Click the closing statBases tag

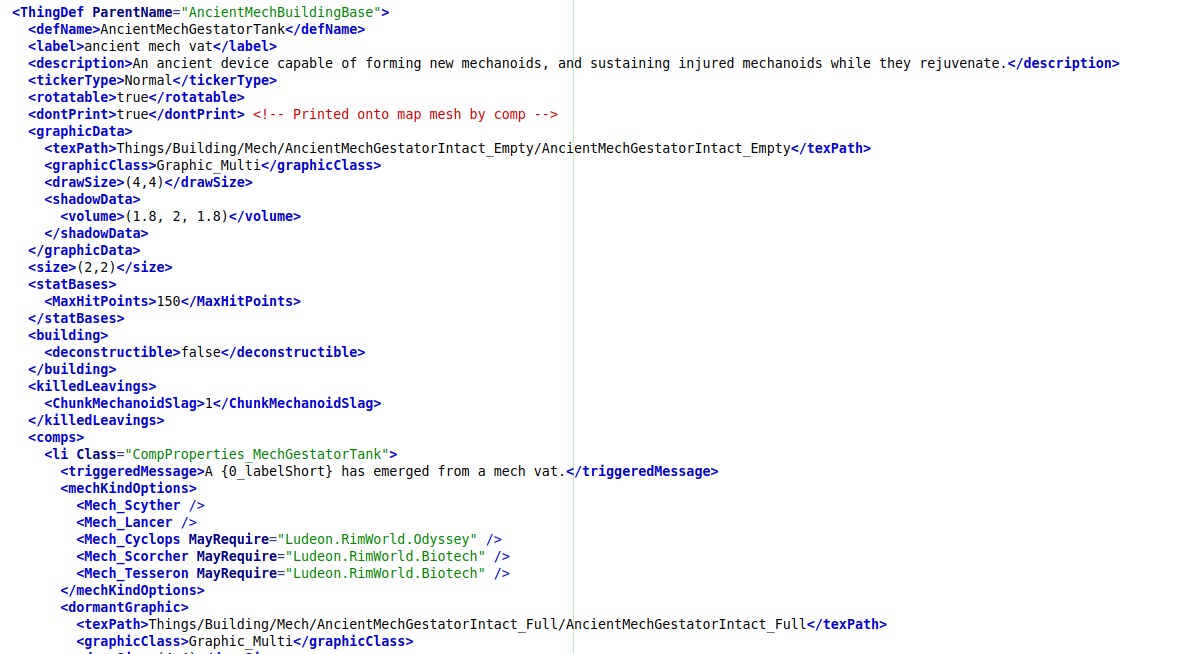[x=76, y=319]
